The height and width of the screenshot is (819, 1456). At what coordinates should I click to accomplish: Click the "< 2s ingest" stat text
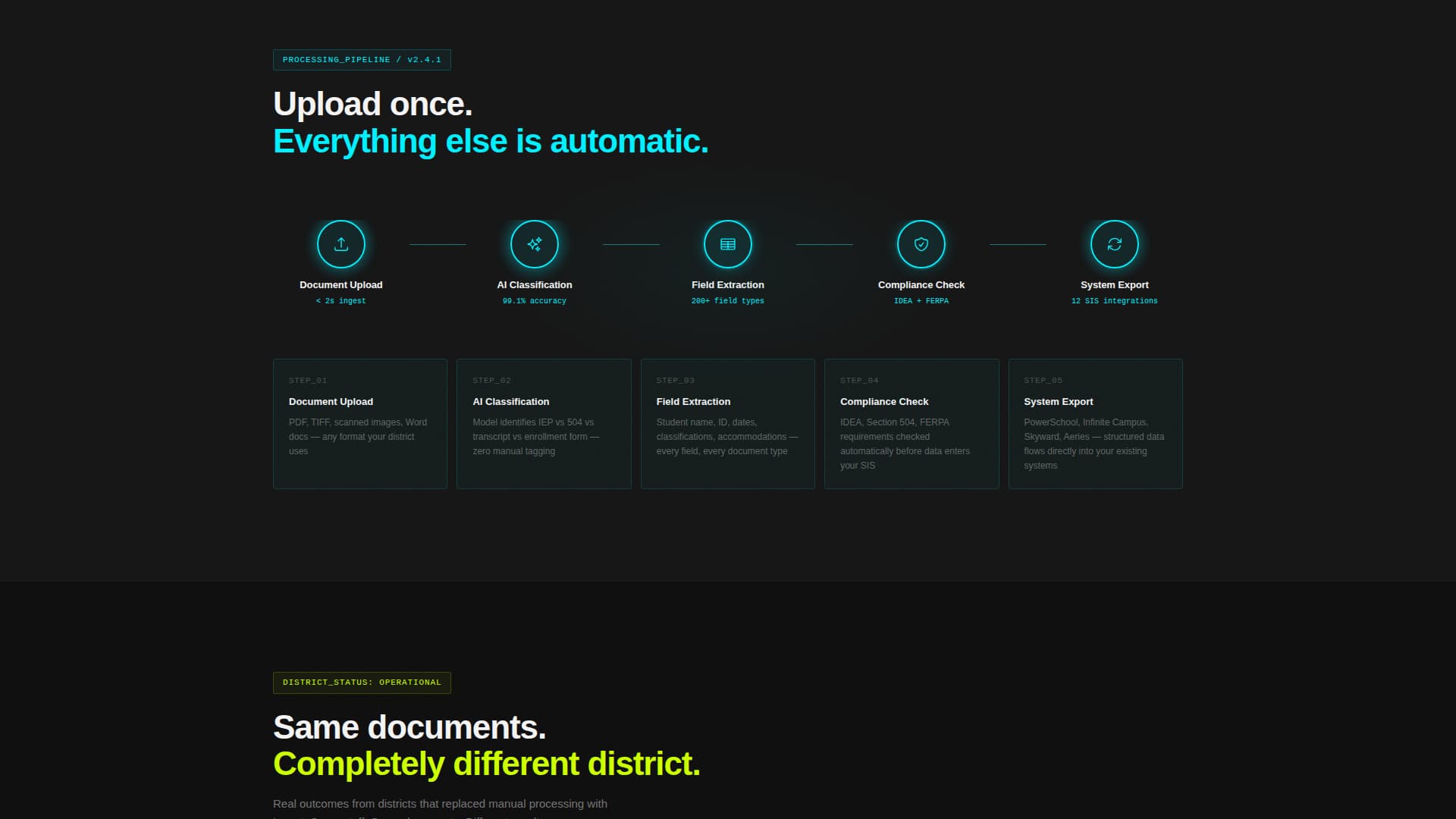click(x=341, y=301)
